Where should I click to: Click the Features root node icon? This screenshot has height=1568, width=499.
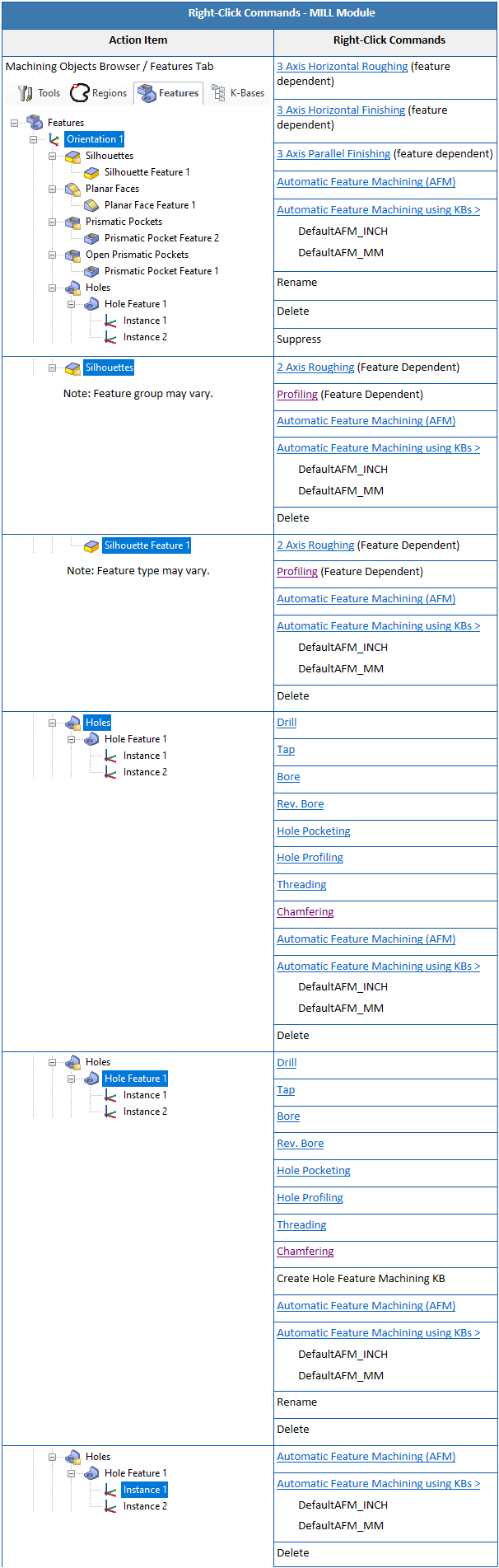[x=35, y=123]
